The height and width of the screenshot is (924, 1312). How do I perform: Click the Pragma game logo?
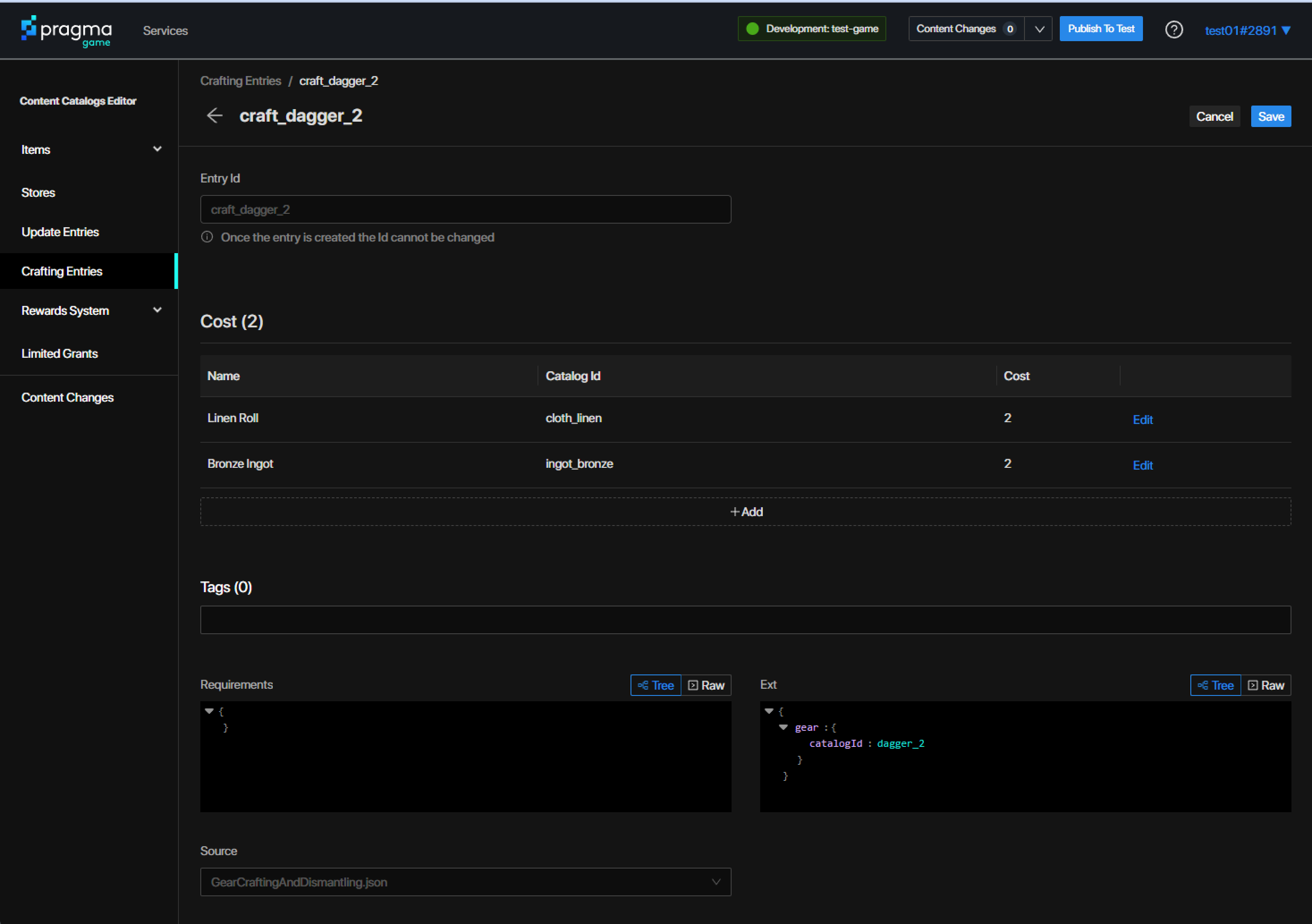tap(66, 30)
